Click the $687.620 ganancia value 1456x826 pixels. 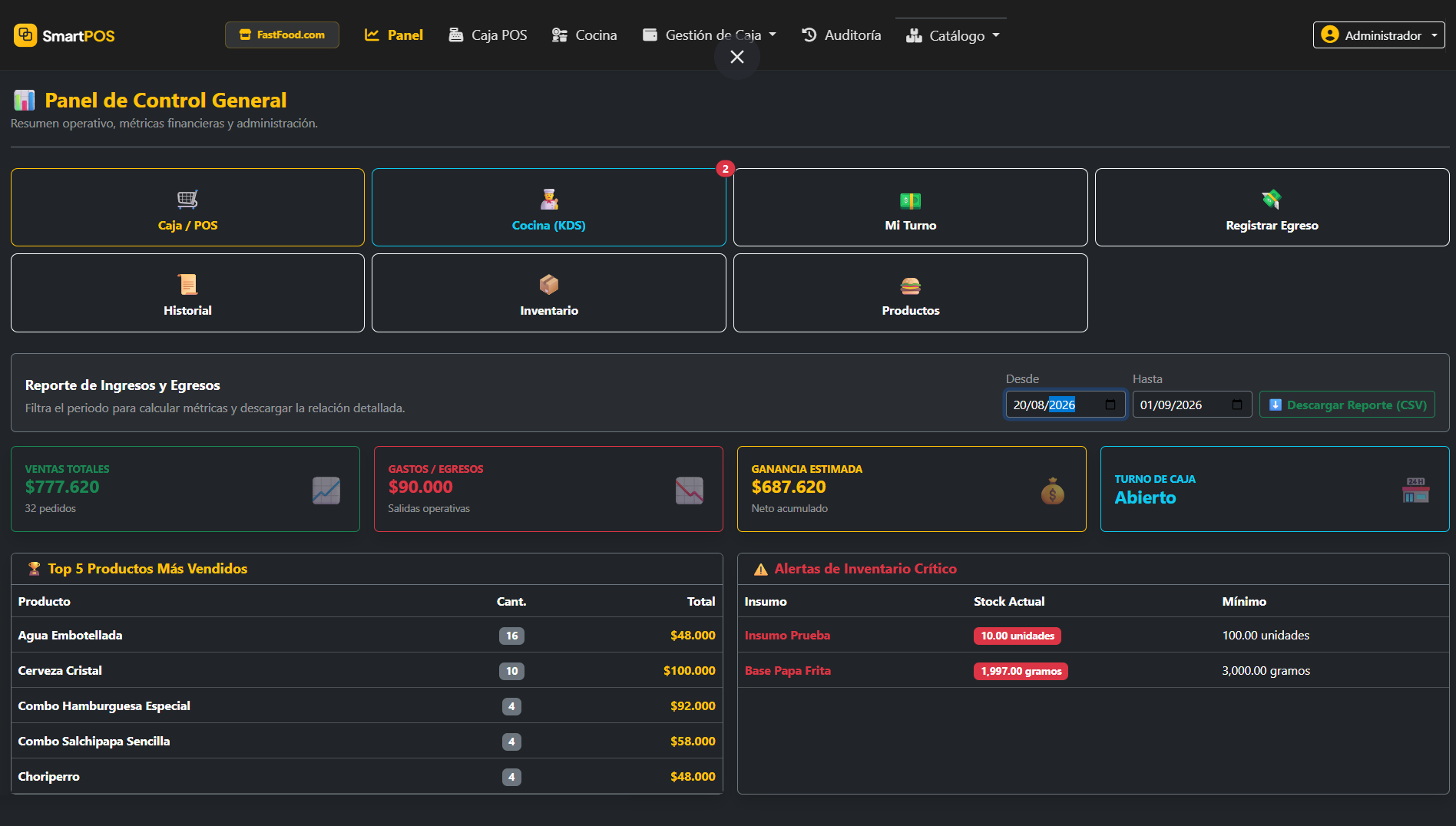(789, 487)
